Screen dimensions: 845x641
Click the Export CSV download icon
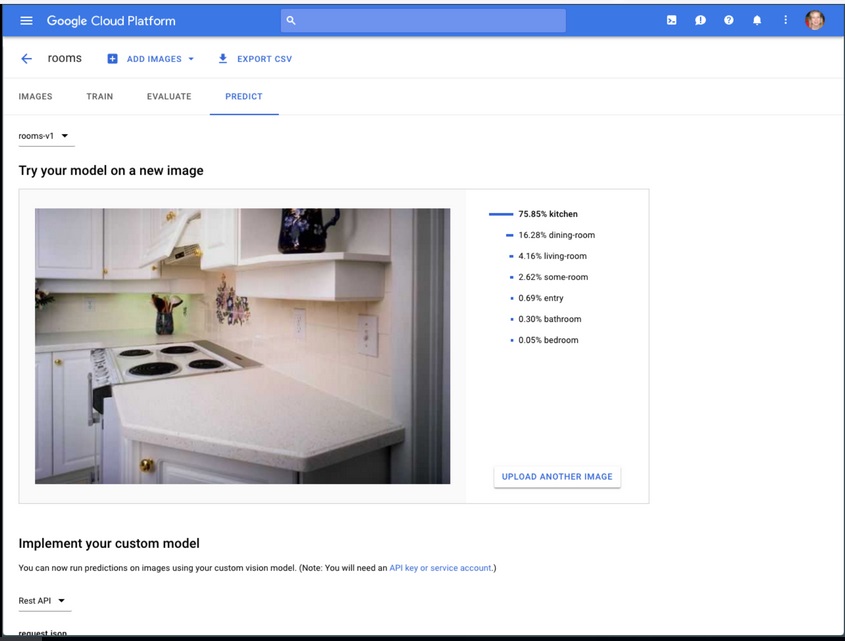[223, 59]
